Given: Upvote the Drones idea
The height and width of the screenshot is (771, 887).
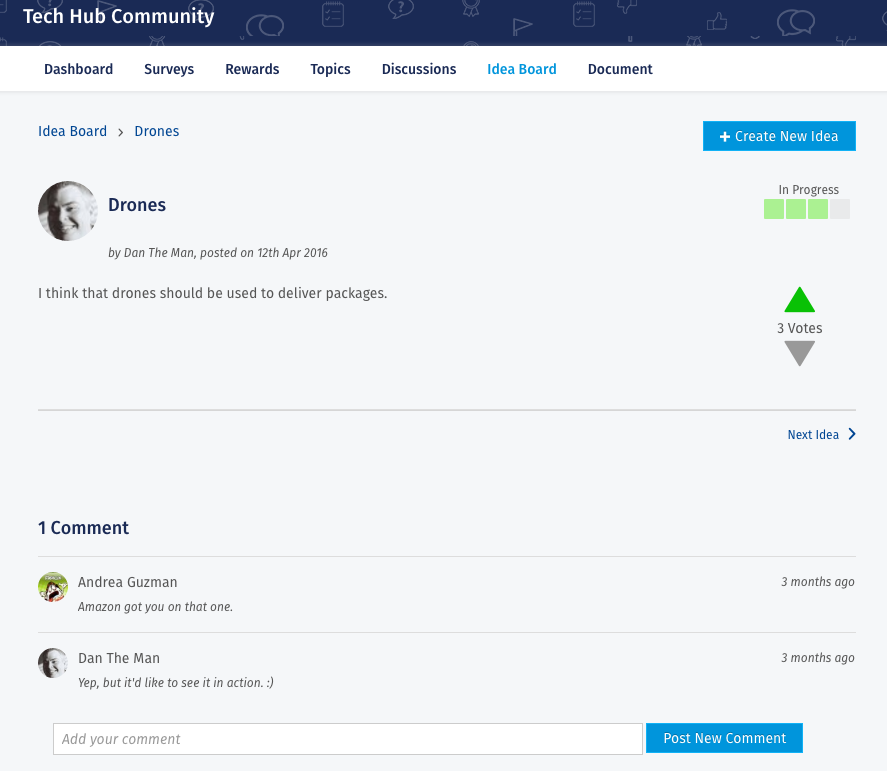Looking at the screenshot, I should click(799, 299).
